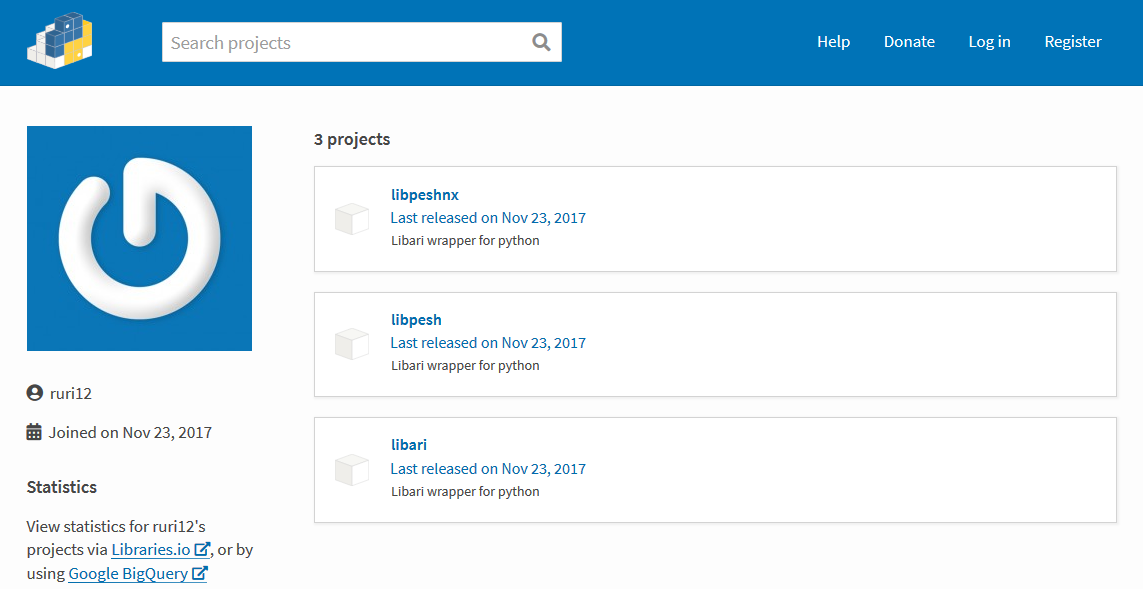Click the calendar icon beside Joined date
Viewport: 1143px width, 589px height.
point(34,432)
